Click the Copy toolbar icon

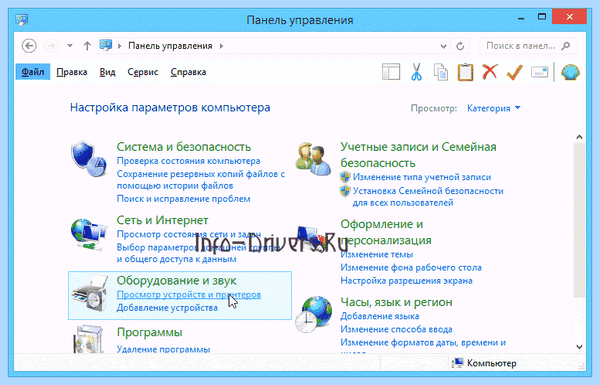[x=441, y=72]
